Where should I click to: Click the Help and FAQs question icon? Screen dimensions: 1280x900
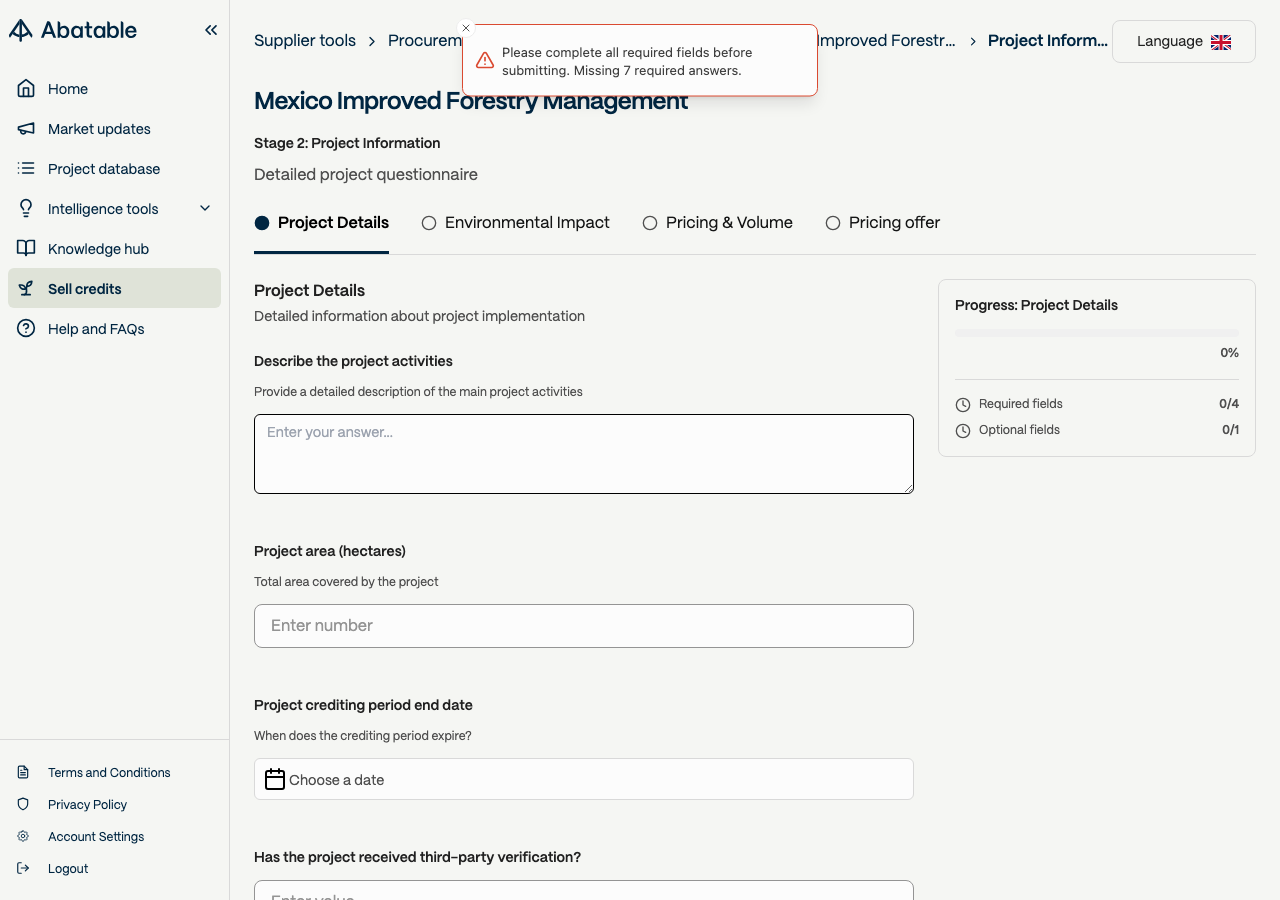26,329
